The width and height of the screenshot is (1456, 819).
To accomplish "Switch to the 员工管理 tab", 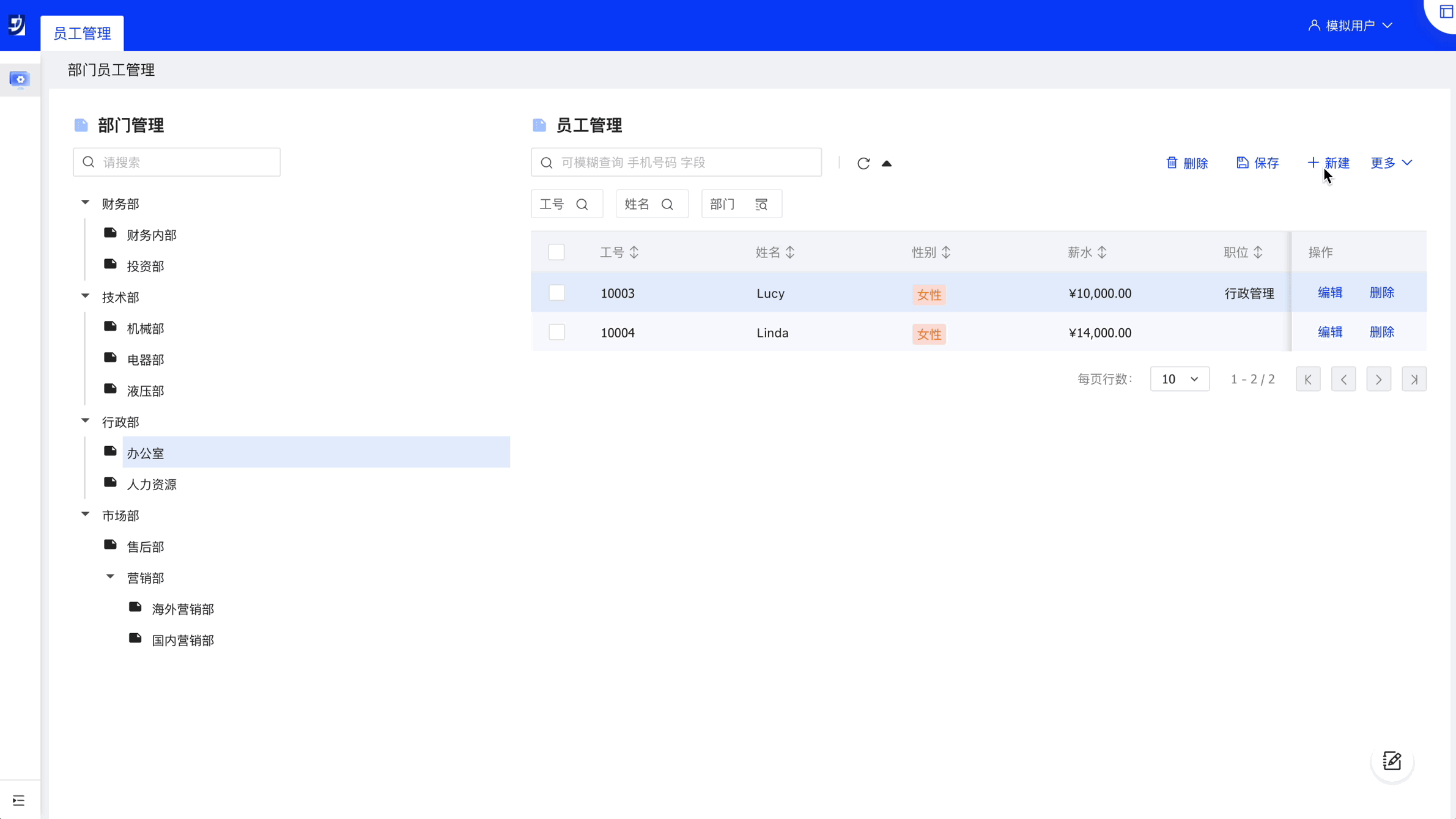I will (82, 34).
